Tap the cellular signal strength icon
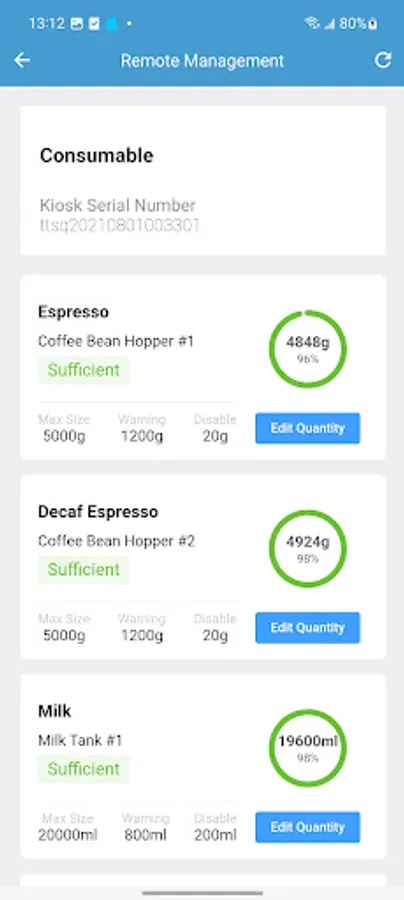Screen dimensions: 404x900 (329, 24)
